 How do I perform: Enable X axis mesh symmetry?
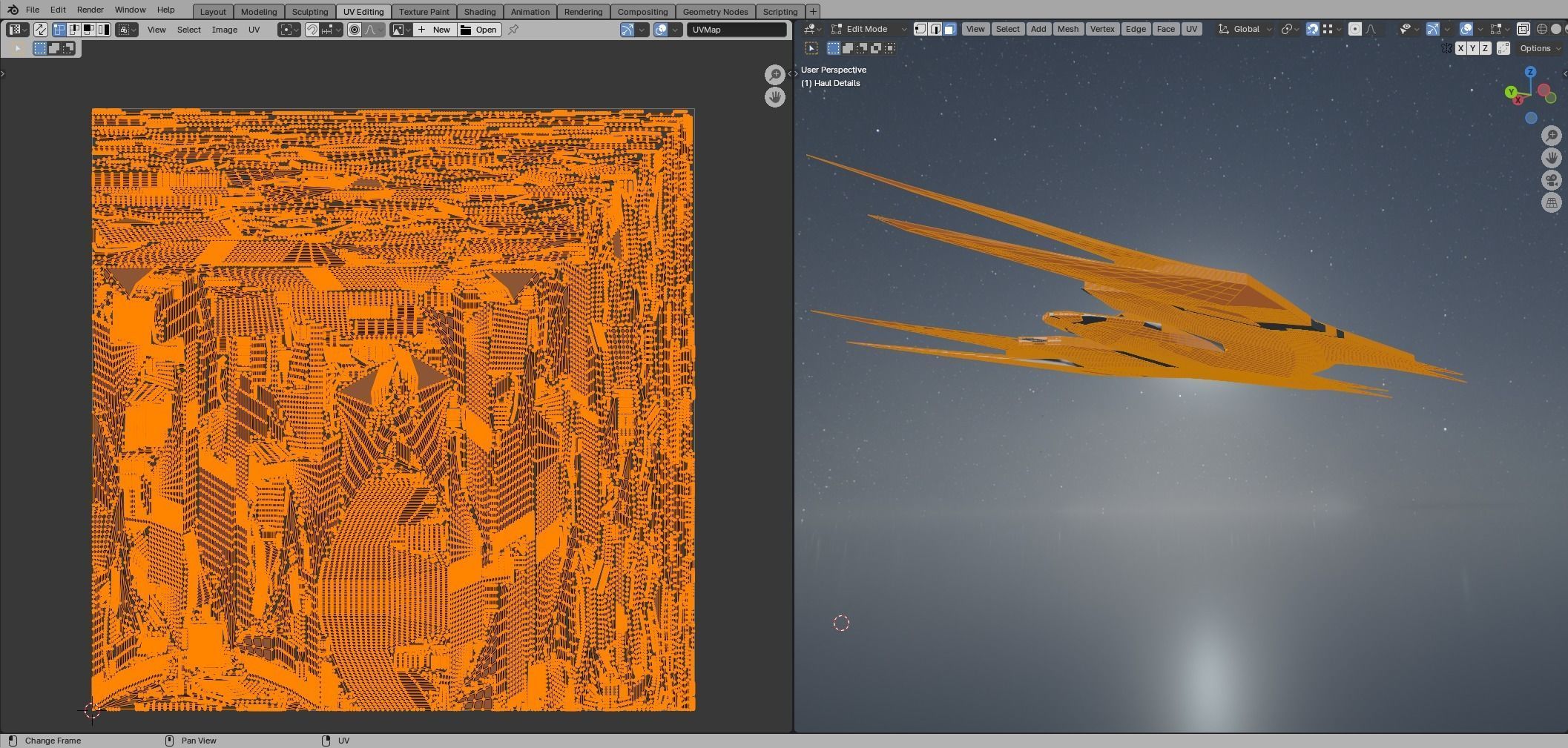click(x=1460, y=48)
